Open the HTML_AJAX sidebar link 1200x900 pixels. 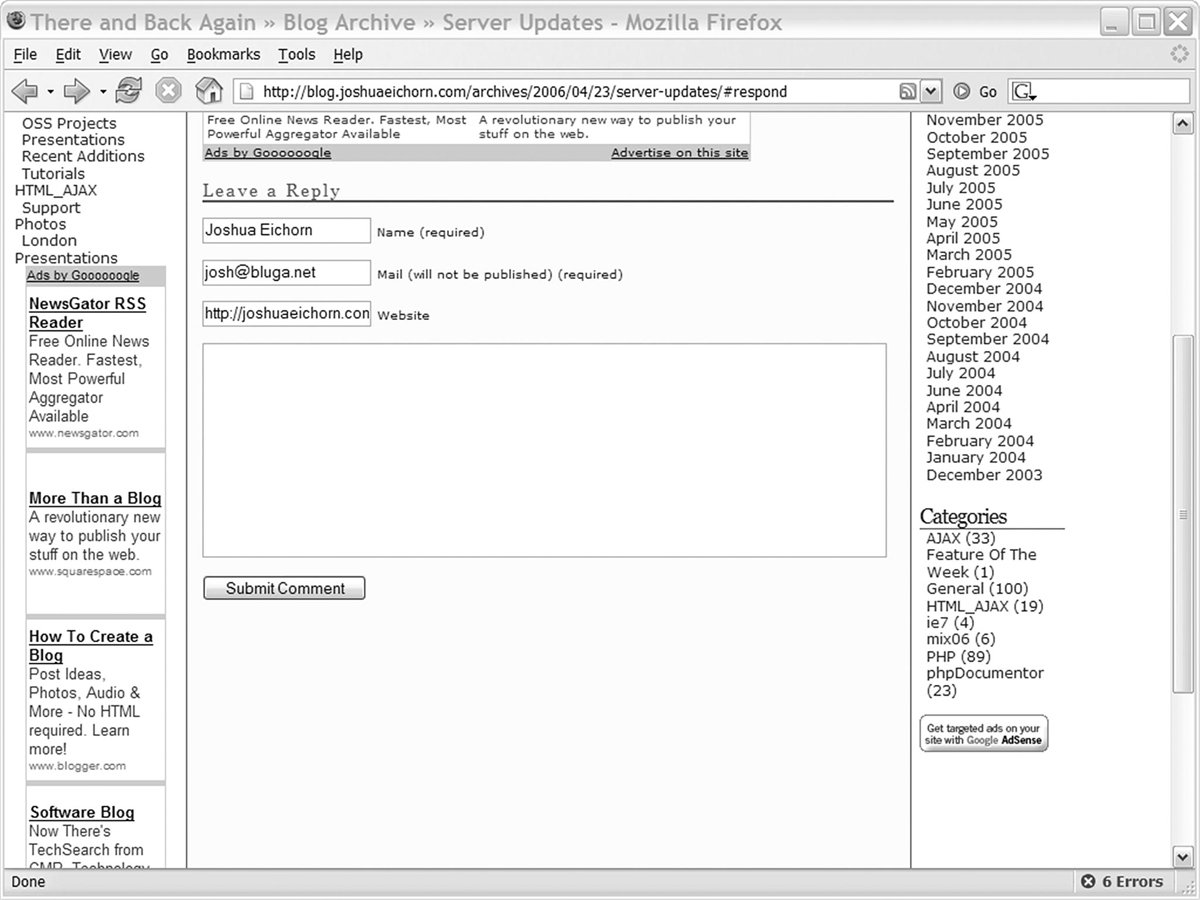click(x=56, y=190)
